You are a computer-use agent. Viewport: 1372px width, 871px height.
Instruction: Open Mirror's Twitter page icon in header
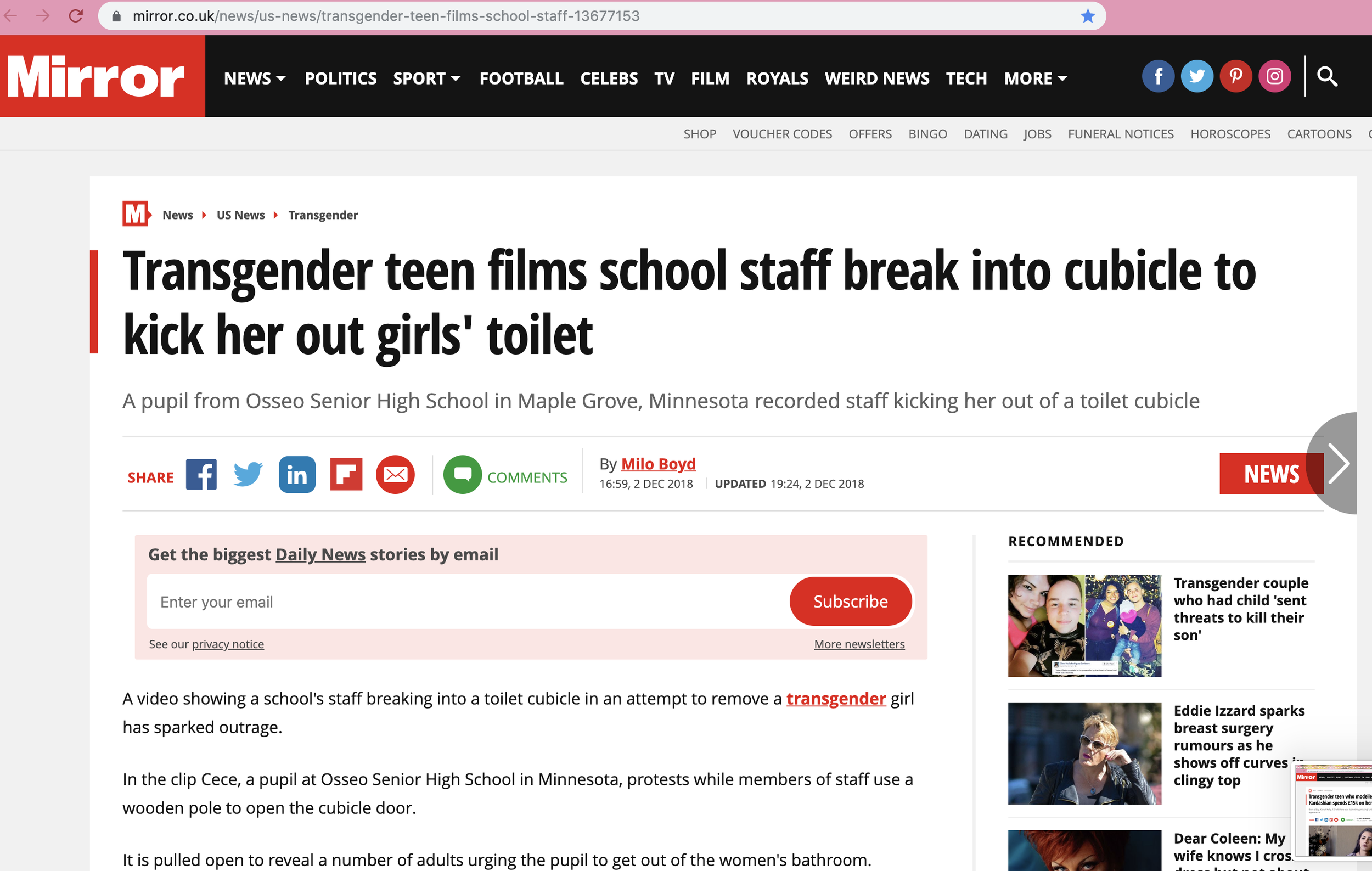coord(1196,76)
